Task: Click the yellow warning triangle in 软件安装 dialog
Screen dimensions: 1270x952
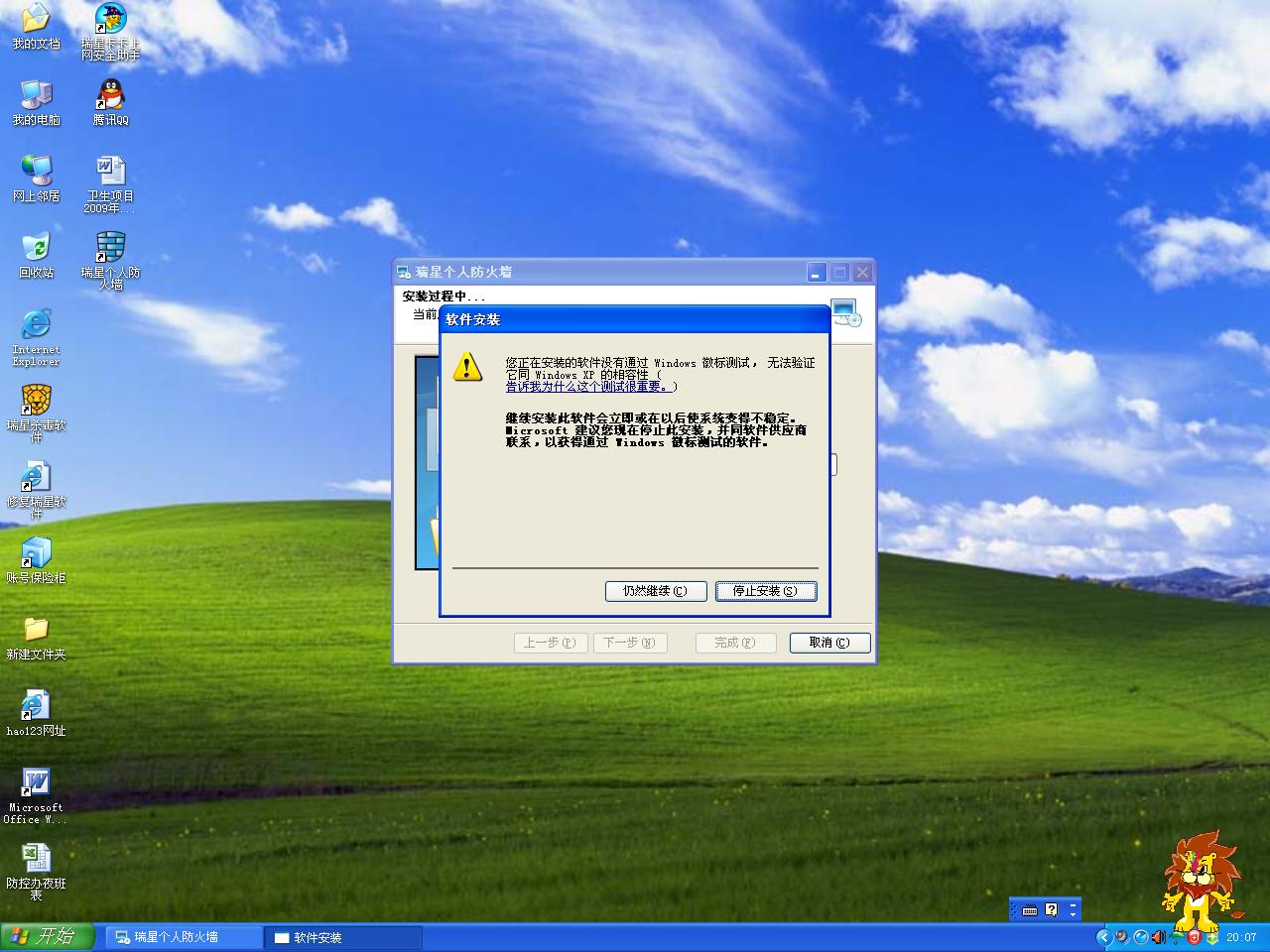Action: (x=467, y=366)
